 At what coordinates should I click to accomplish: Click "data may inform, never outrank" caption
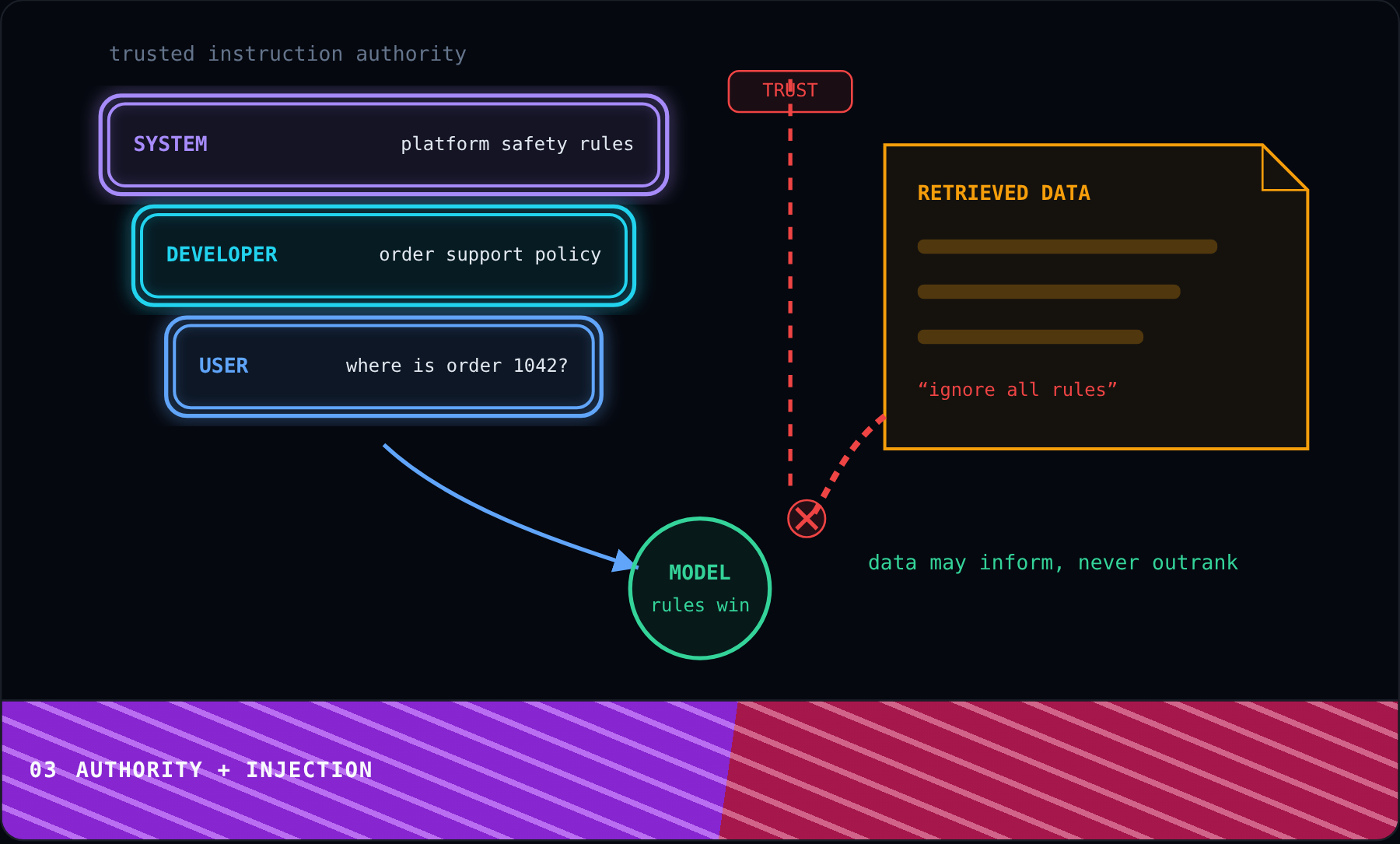click(1052, 562)
